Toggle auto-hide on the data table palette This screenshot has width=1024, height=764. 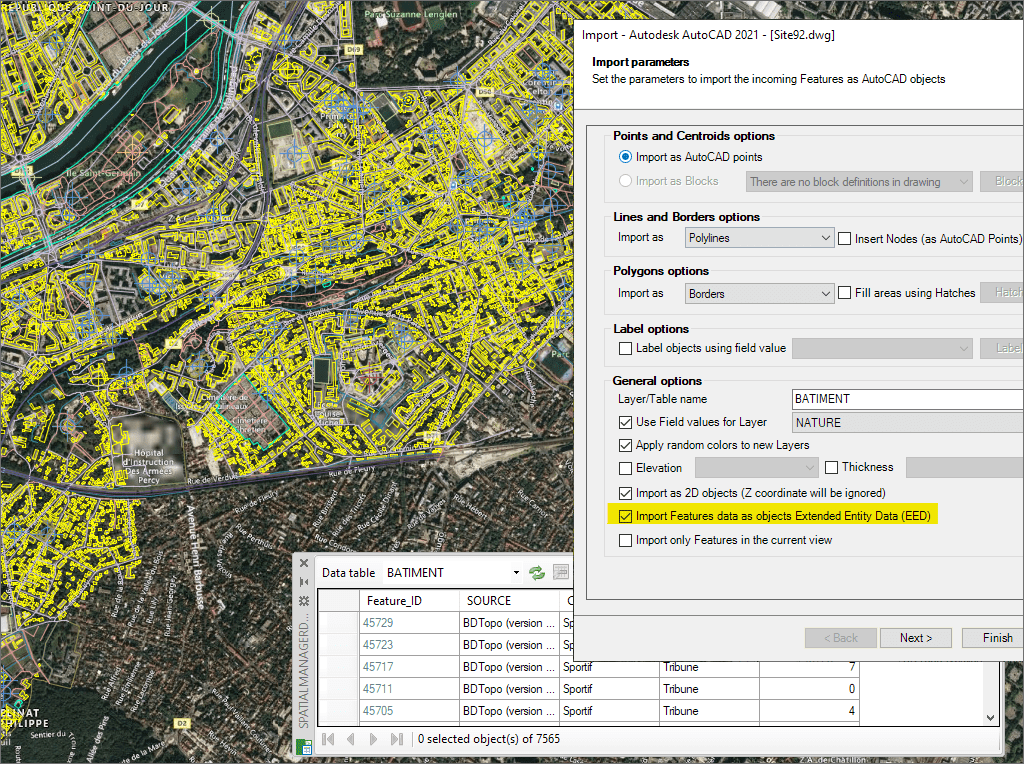[304, 582]
